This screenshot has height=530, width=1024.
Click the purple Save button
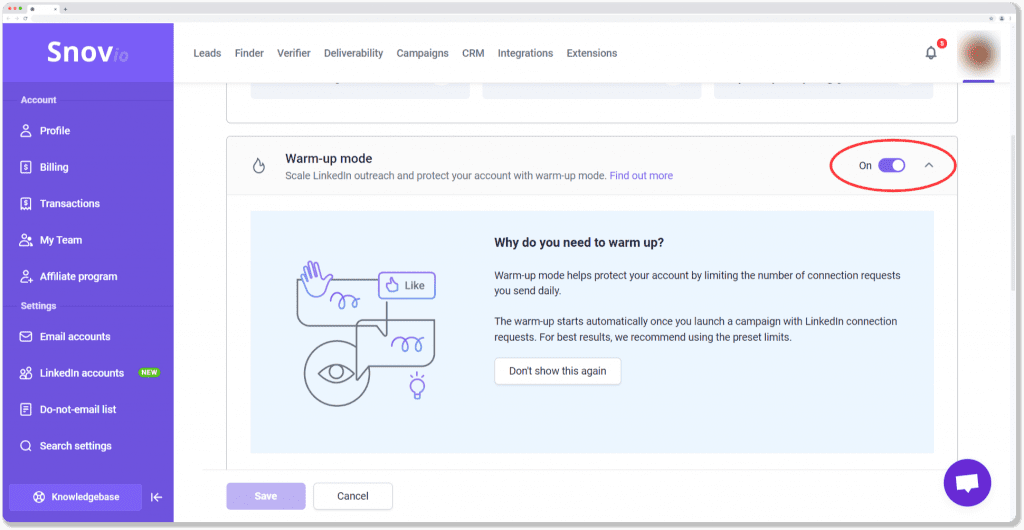(x=265, y=496)
